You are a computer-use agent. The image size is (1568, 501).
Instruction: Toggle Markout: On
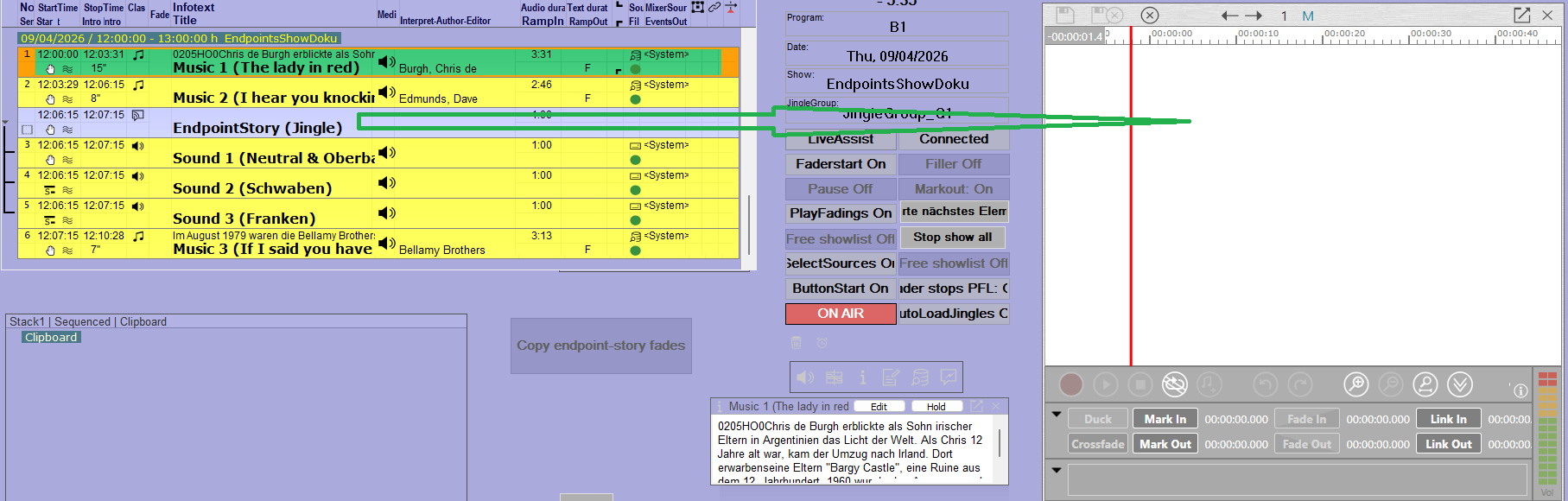tap(954, 189)
